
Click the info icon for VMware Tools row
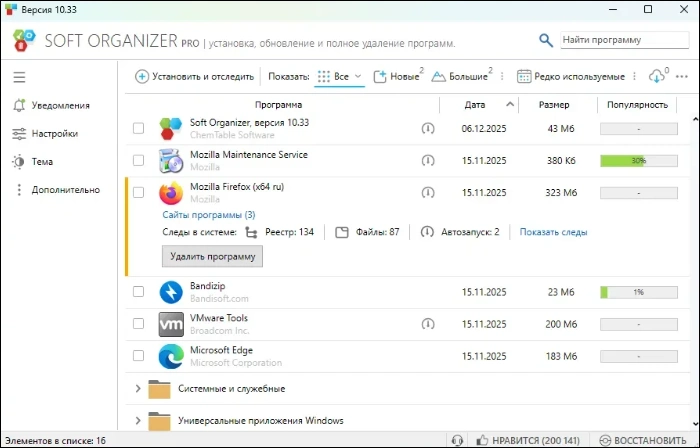[428, 324]
